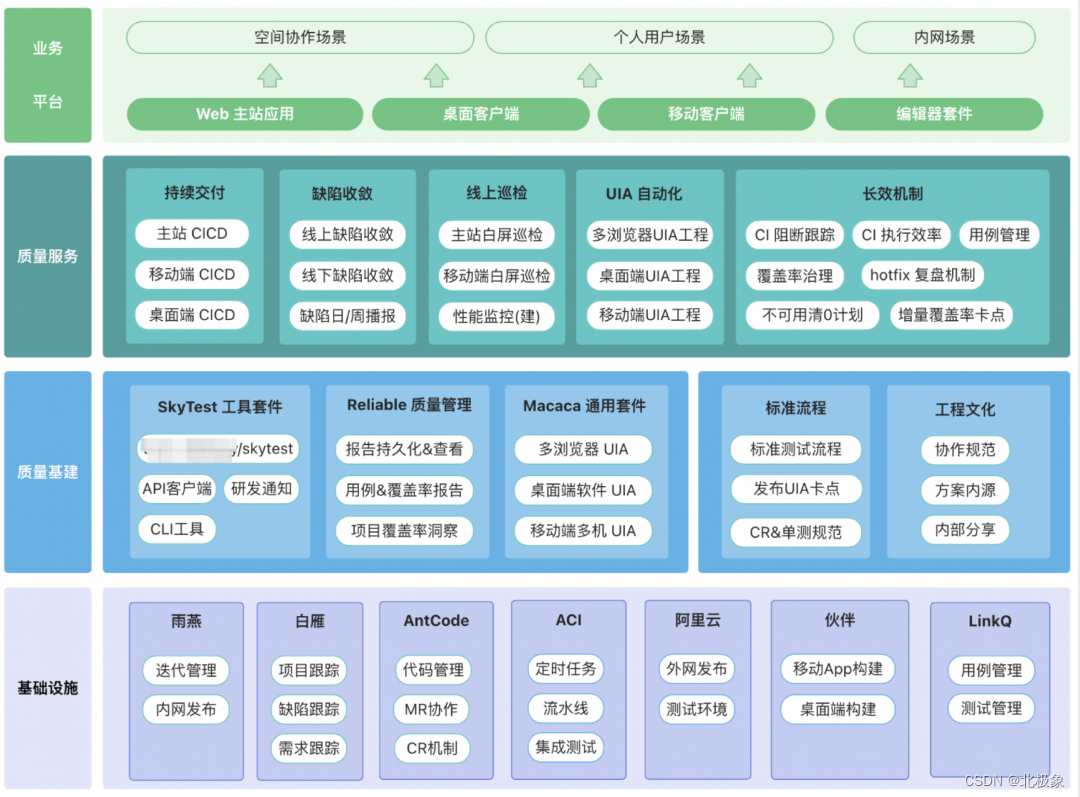Click the 内网场景 pill
Image resolution: width=1080 pixels, height=797 pixels.
click(942, 37)
